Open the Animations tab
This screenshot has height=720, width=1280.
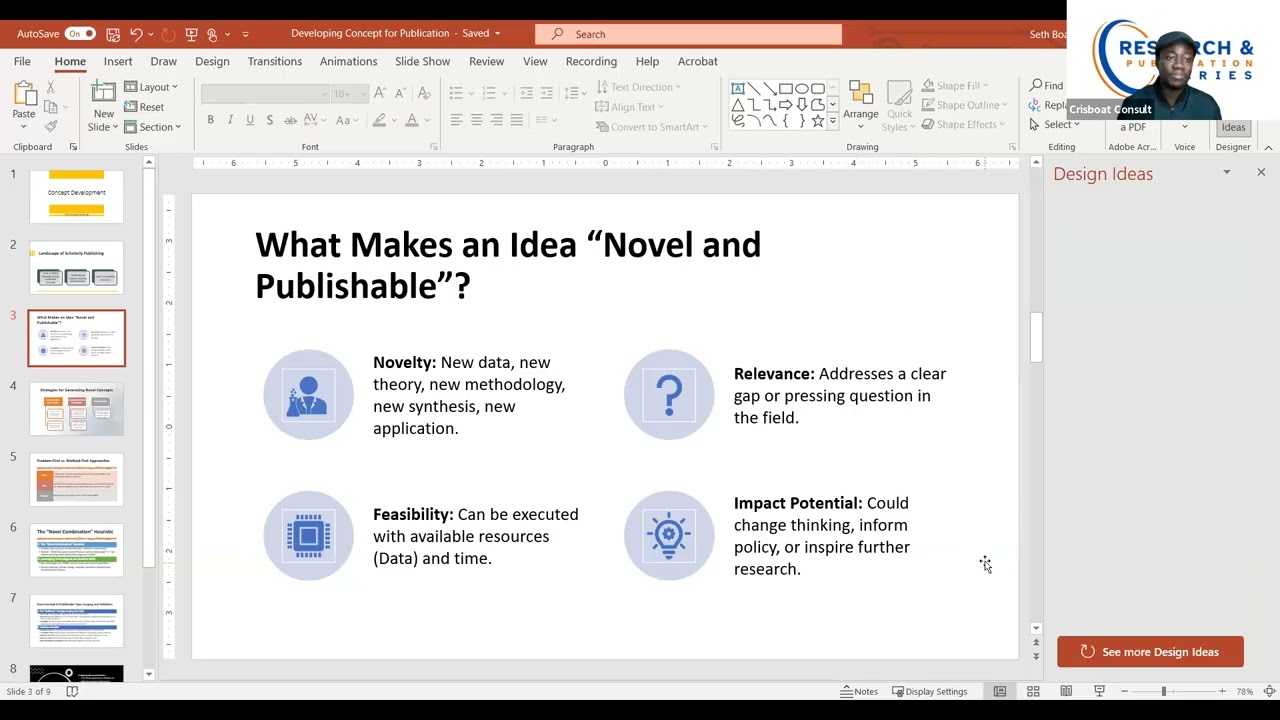click(x=348, y=61)
